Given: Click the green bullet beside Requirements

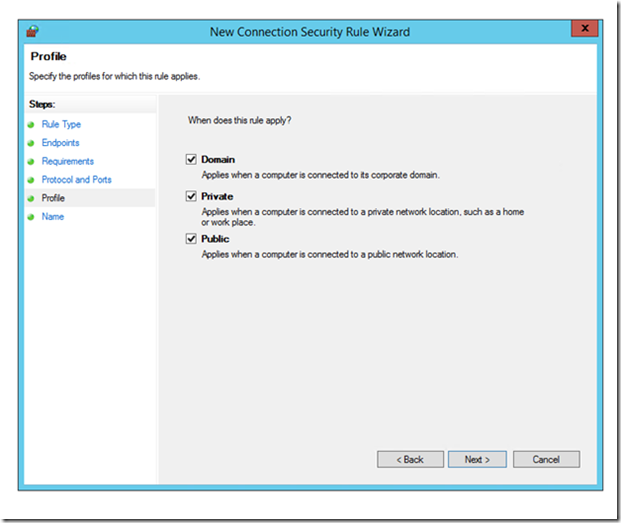Looking at the screenshot, I should pyautogui.click(x=31, y=162).
